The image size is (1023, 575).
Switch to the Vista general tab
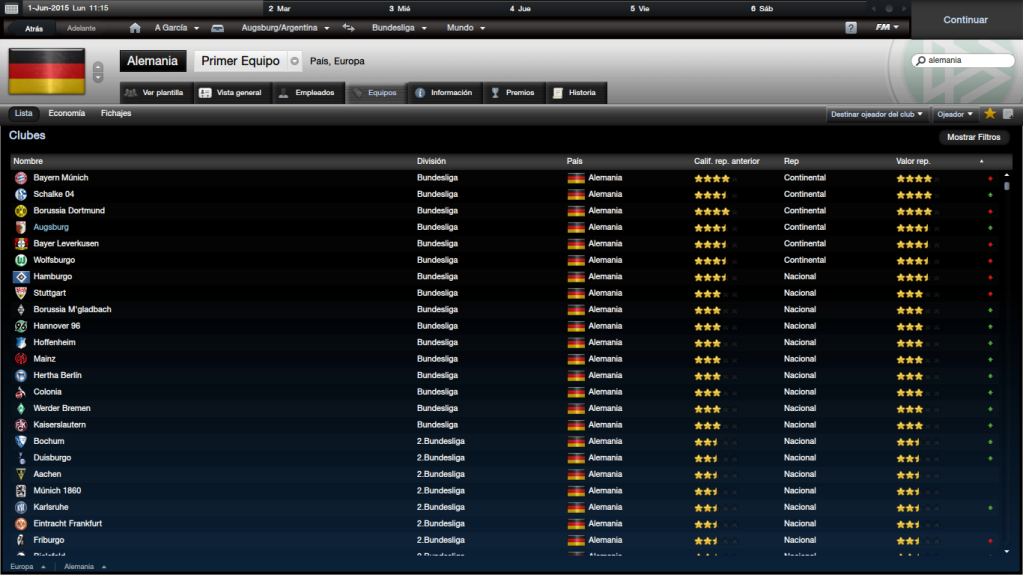231,93
